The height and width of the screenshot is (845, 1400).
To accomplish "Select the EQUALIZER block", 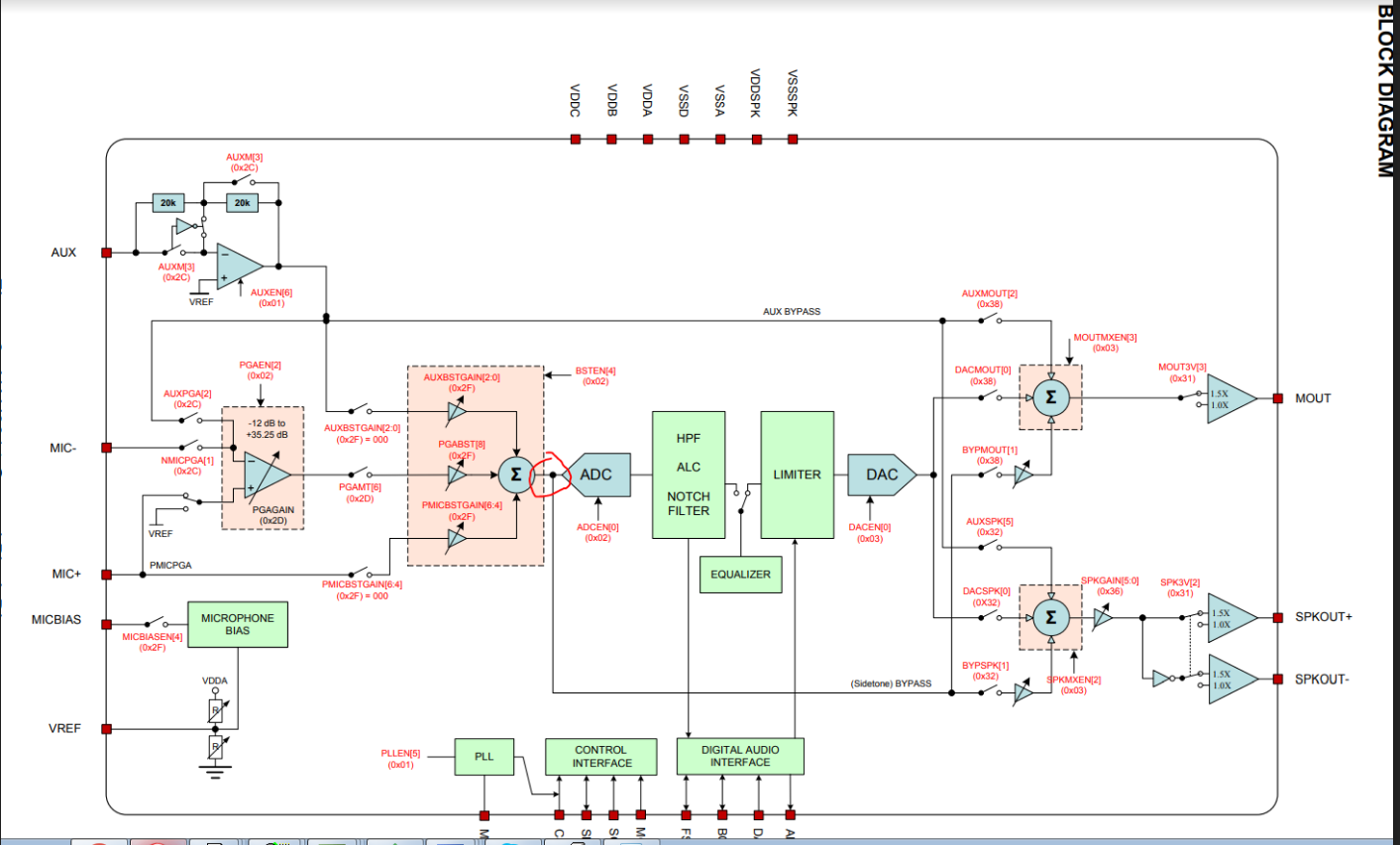I will point(740,575).
